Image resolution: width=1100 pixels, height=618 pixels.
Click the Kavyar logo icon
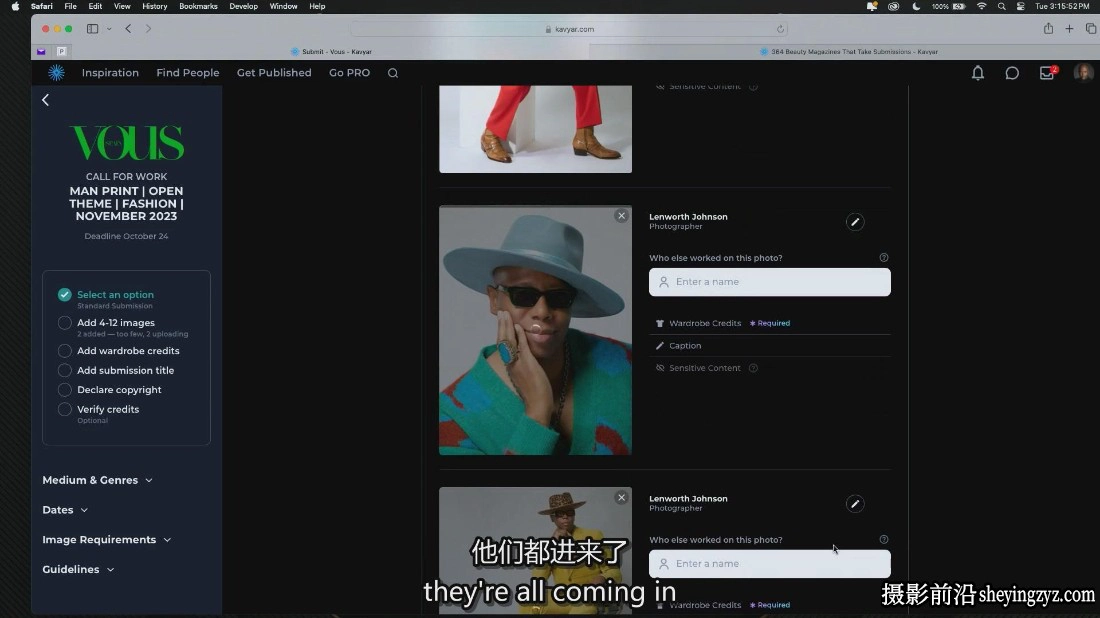coord(56,72)
